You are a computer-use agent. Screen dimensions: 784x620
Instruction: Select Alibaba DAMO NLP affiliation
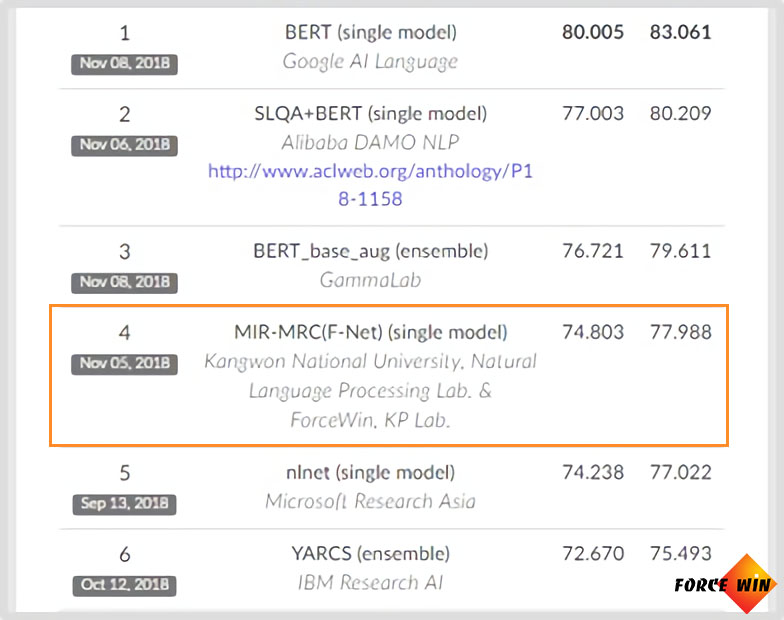pyautogui.click(x=370, y=142)
